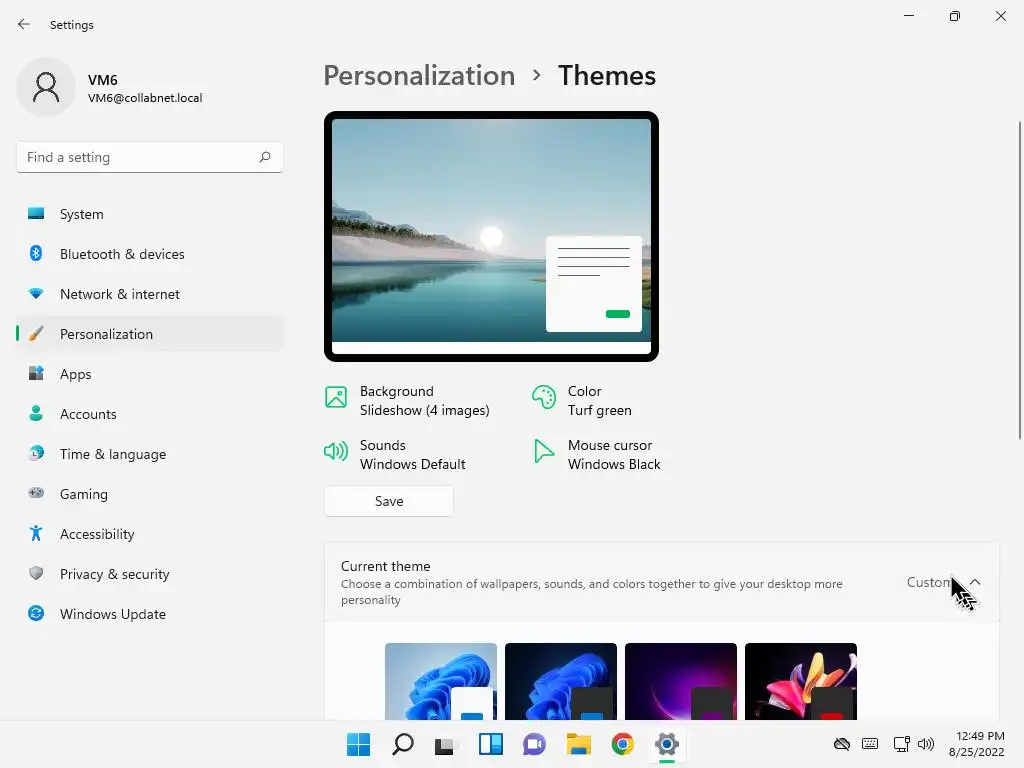Open the Windows Start menu
The height and width of the screenshot is (768, 1024).
click(359, 744)
